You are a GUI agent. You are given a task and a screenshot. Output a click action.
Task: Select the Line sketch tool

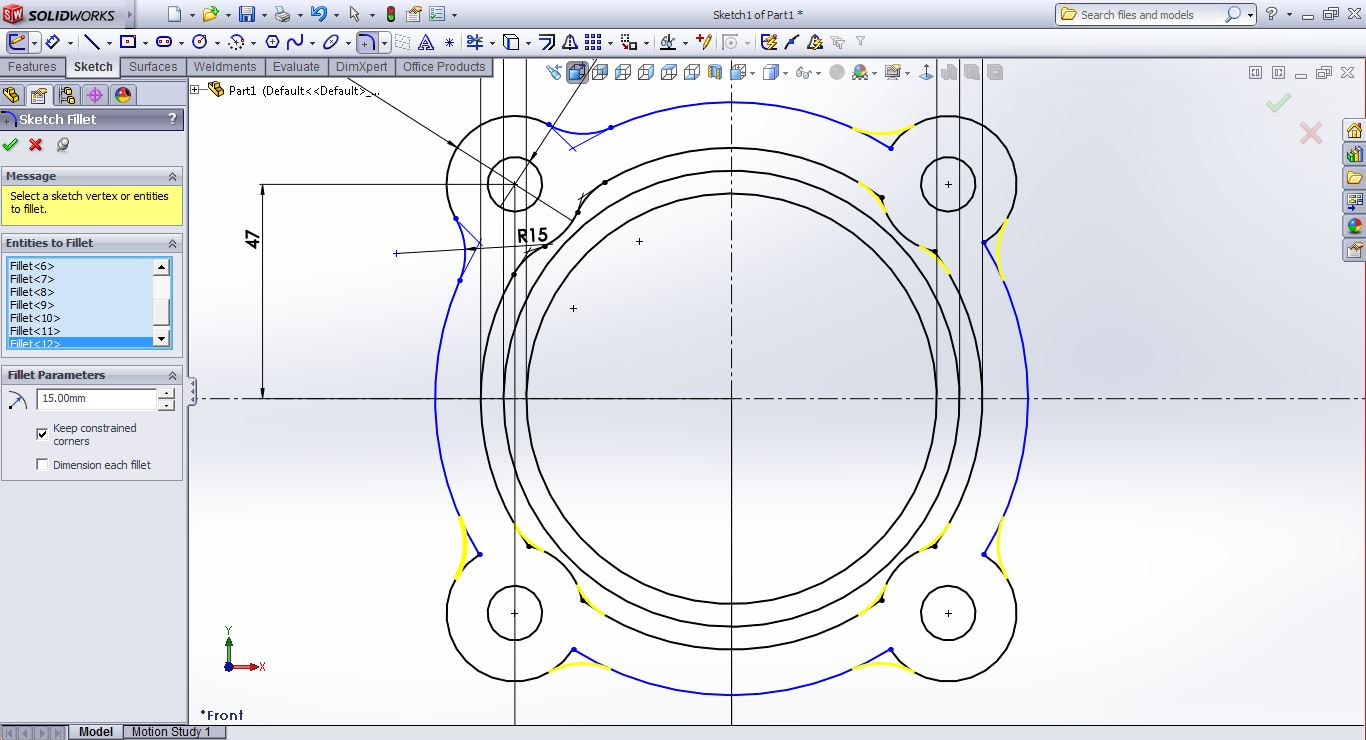pyautogui.click(x=92, y=42)
